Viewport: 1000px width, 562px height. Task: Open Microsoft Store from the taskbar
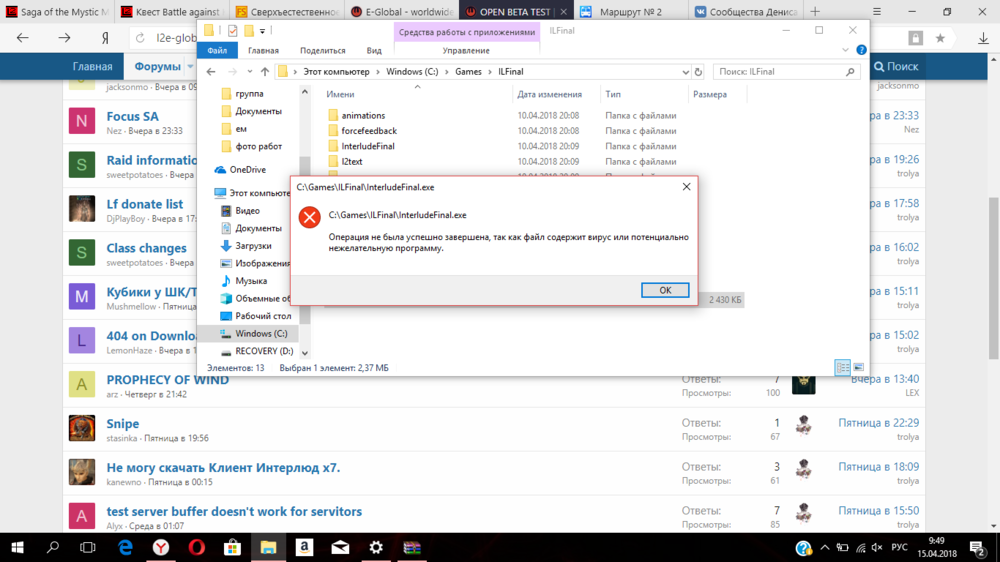[x=232, y=547]
